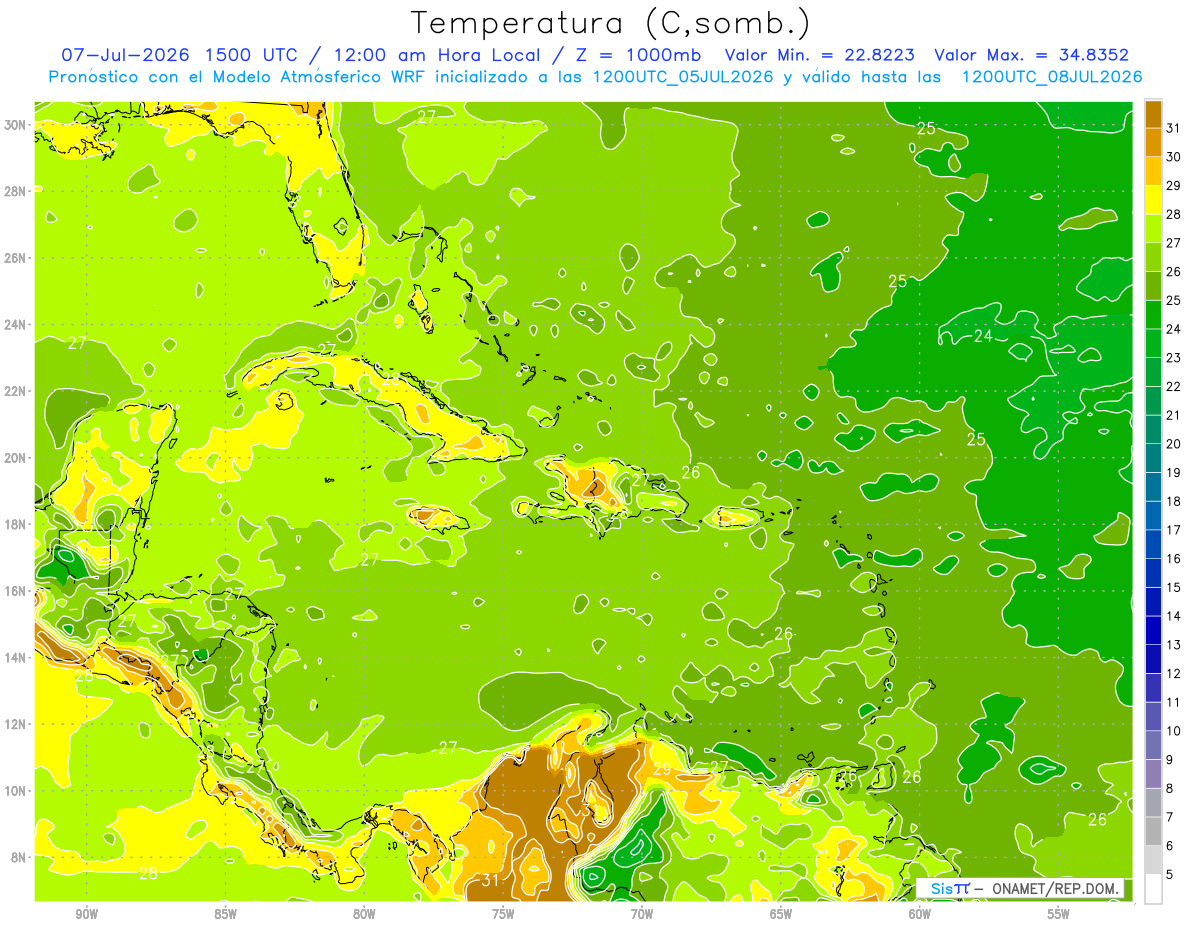Click the '29' contour label on the map

click(662, 768)
